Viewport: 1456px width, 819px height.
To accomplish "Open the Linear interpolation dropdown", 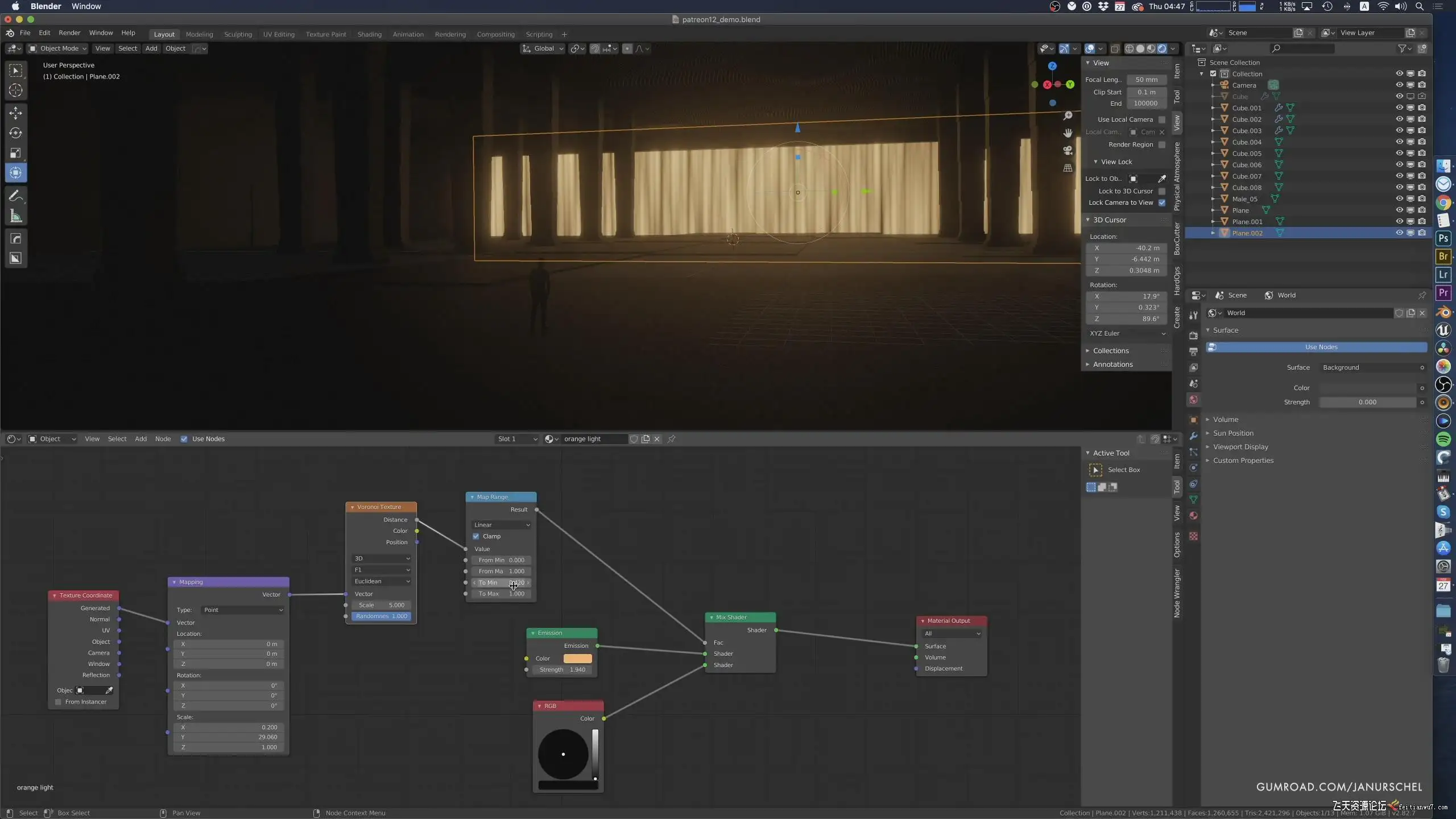I will 501,525.
